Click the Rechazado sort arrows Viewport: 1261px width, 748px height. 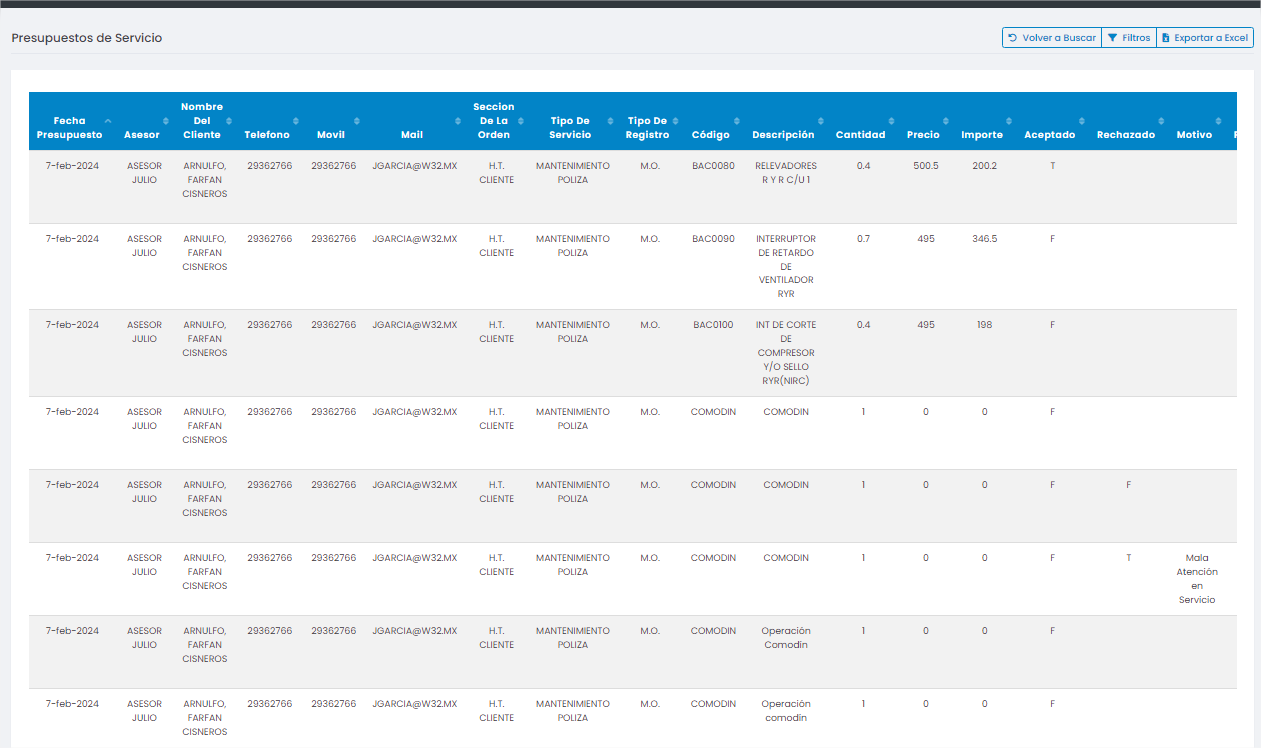pos(1163,121)
